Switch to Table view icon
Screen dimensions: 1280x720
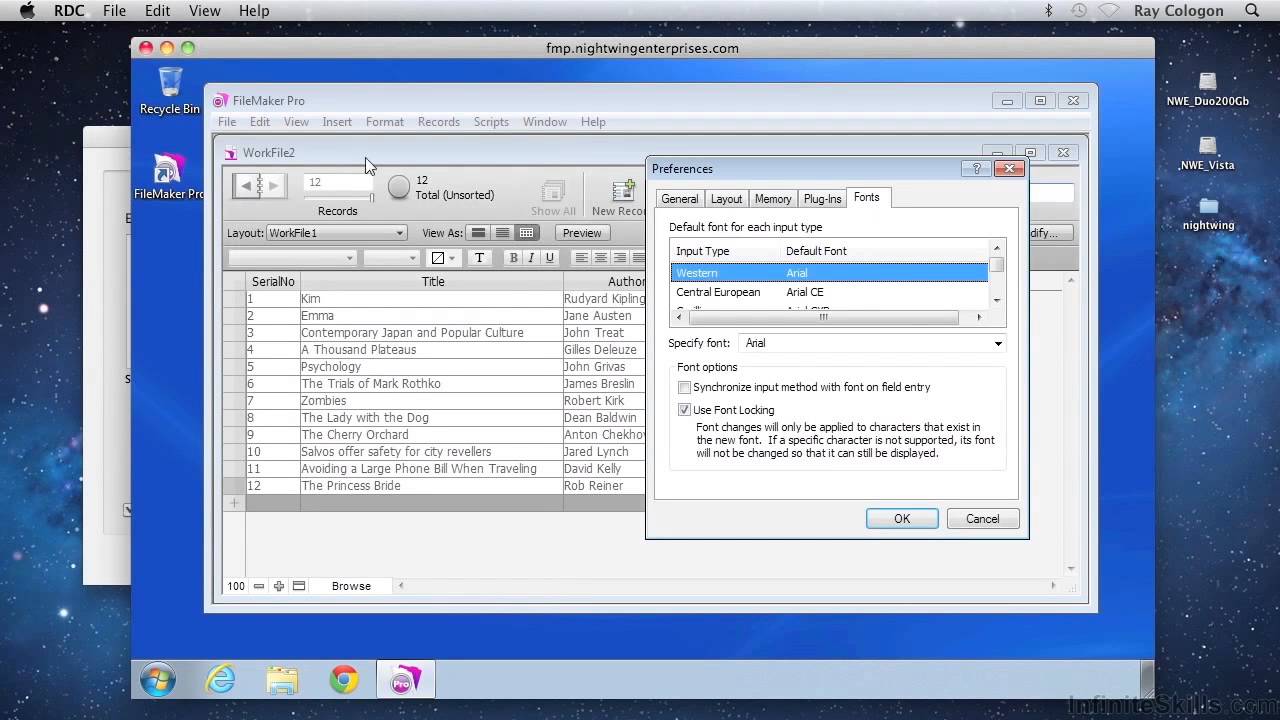click(527, 233)
